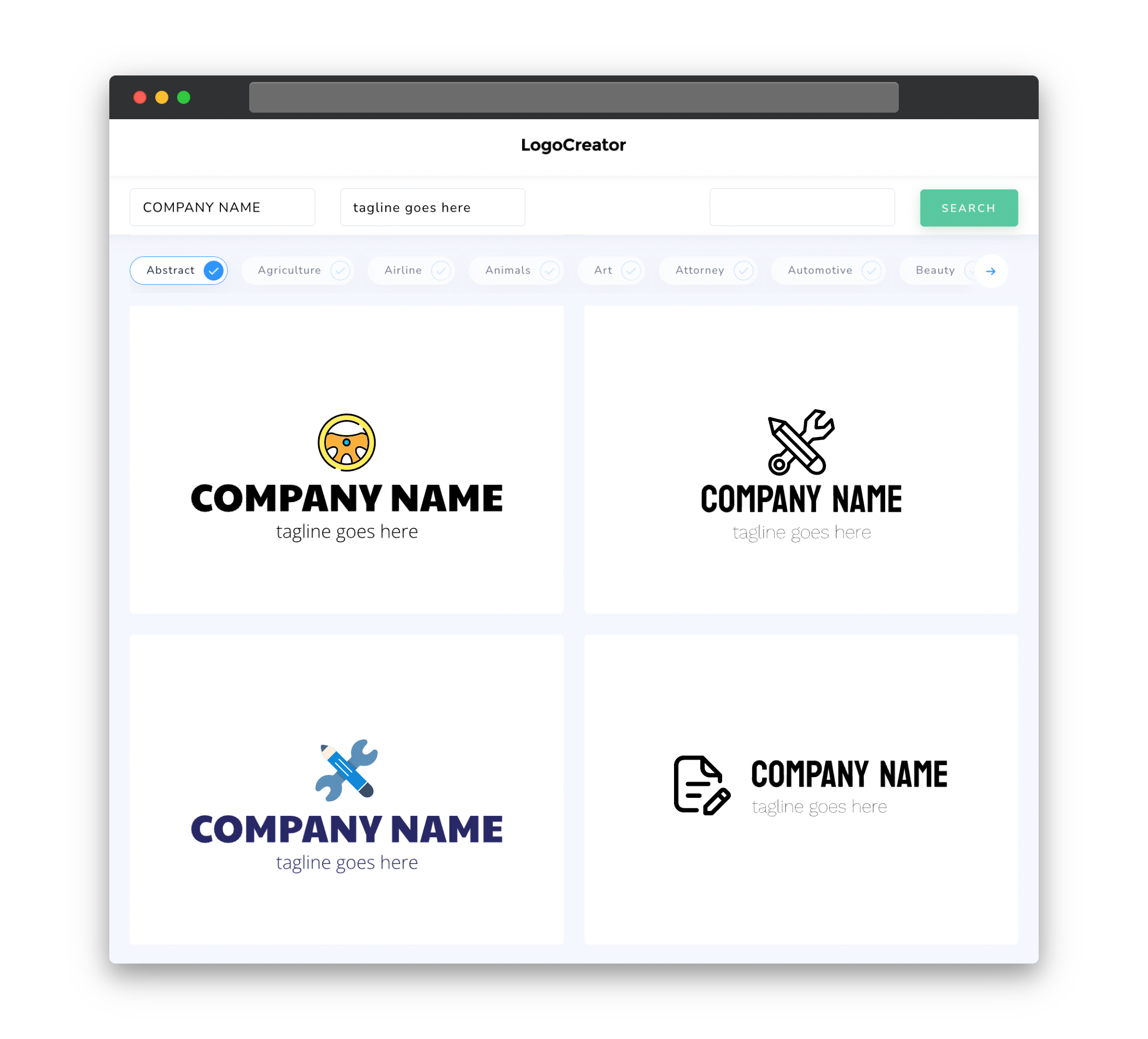The image size is (1148, 1039).
Task: Toggle the Abstract category filter
Action: tap(180, 270)
